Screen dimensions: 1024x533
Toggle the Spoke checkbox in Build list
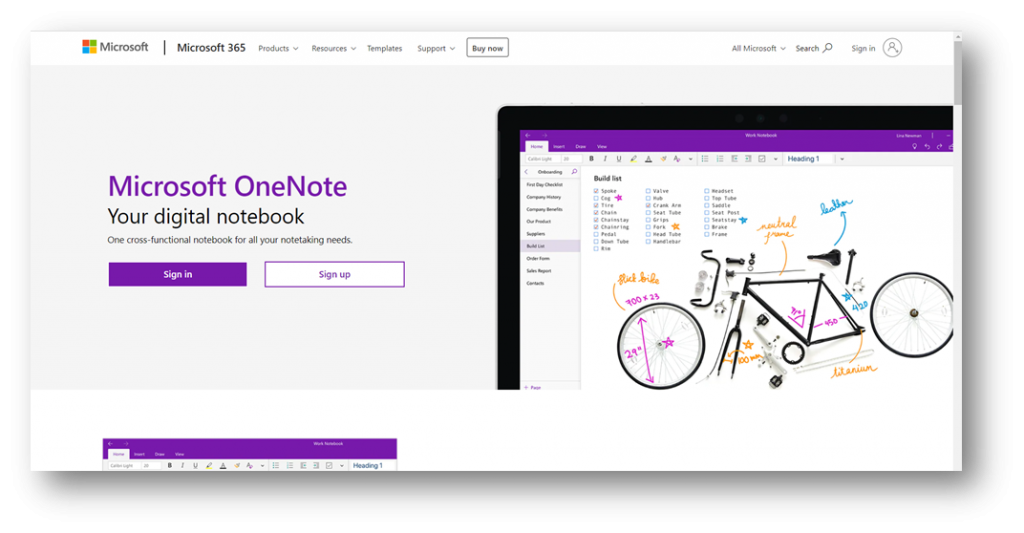pos(597,191)
